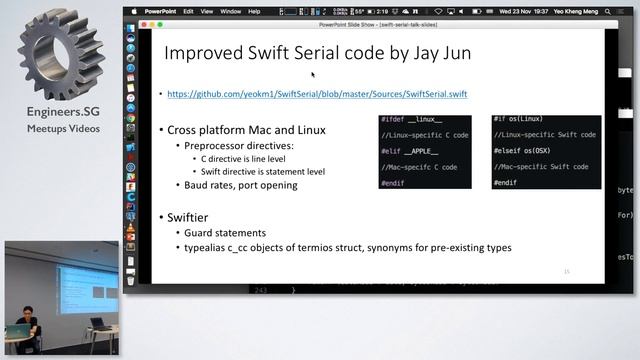Launch the VLC cone icon in the Dock
640x360 pixels.
pyautogui.click(x=131, y=227)
